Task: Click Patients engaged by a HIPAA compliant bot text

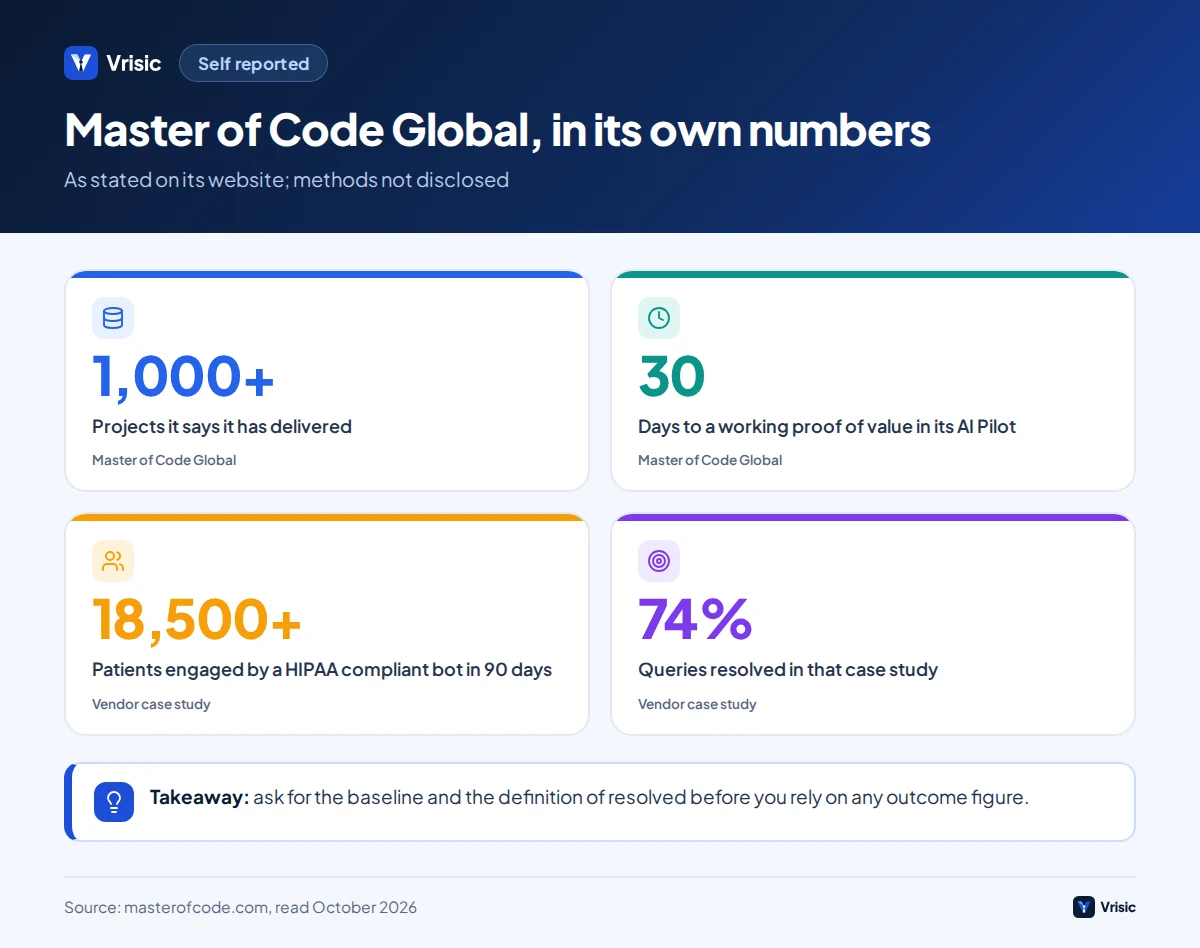Action: pos(322,669)
